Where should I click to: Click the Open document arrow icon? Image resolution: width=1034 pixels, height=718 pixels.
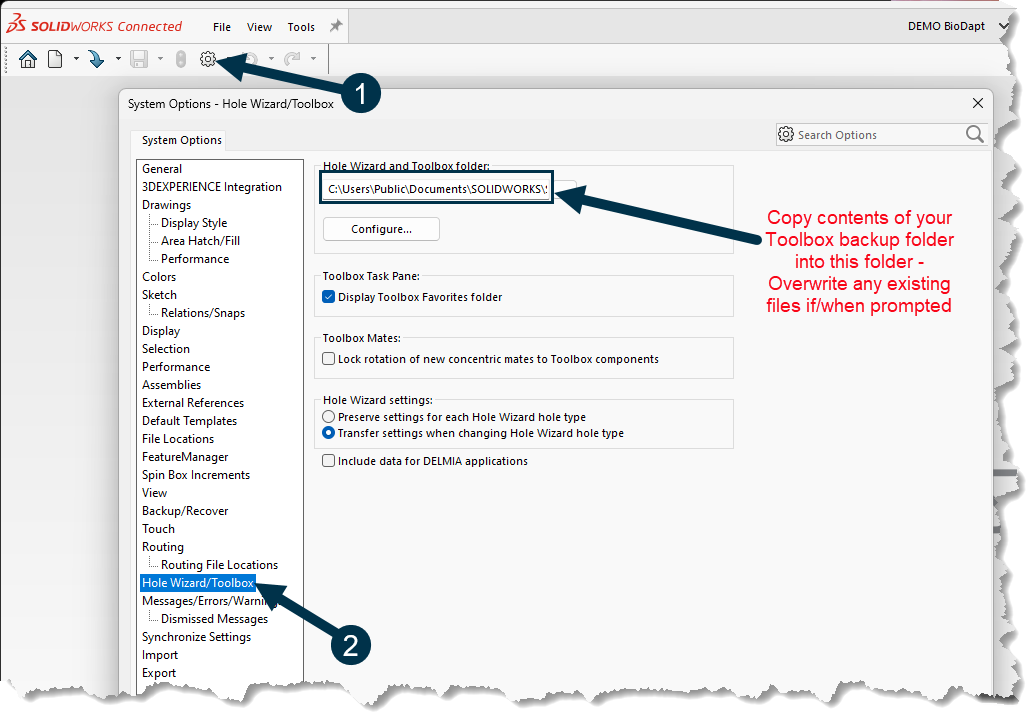coord(96,59)
